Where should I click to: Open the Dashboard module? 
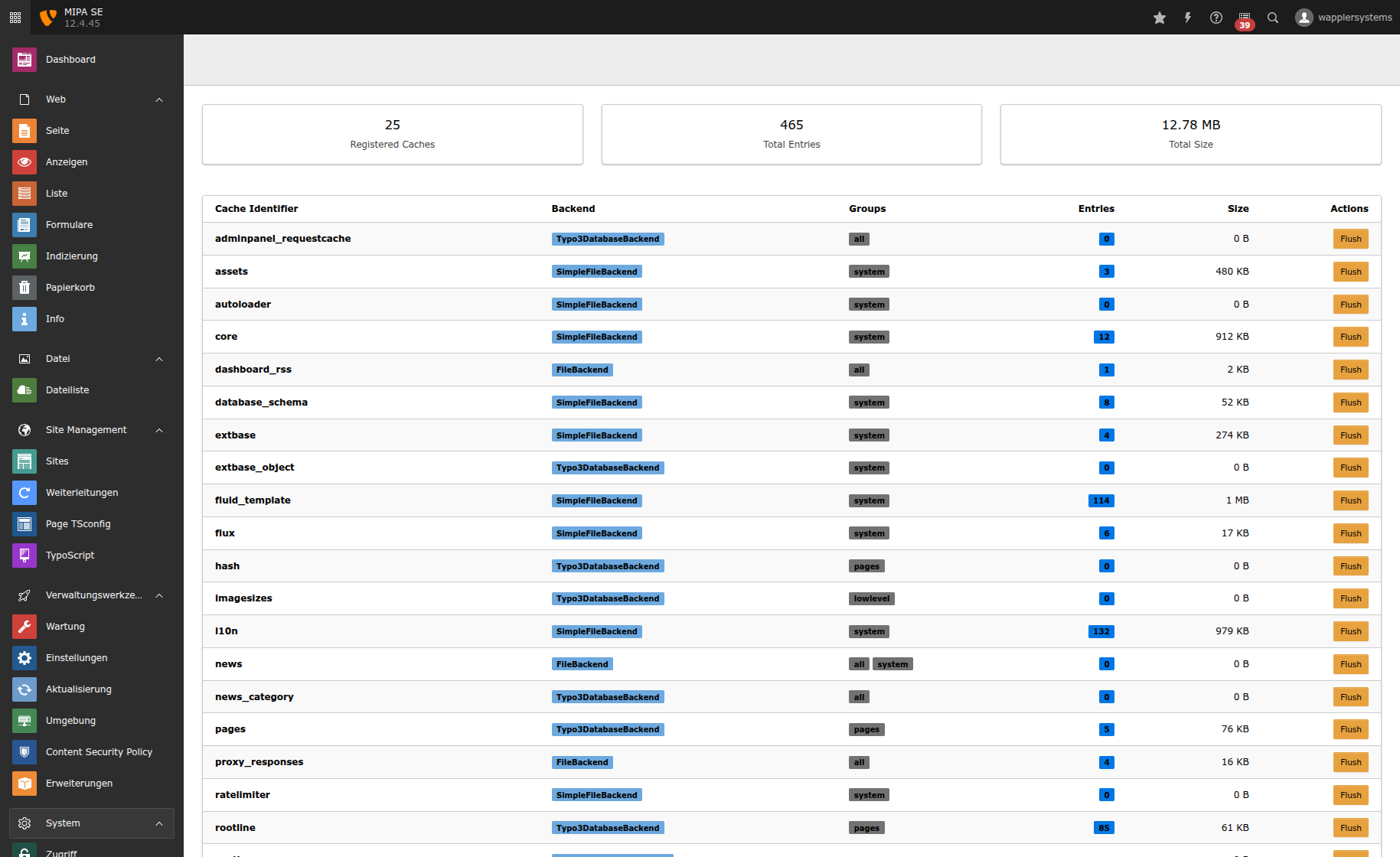pyautogui.click(x=70, y=59)
